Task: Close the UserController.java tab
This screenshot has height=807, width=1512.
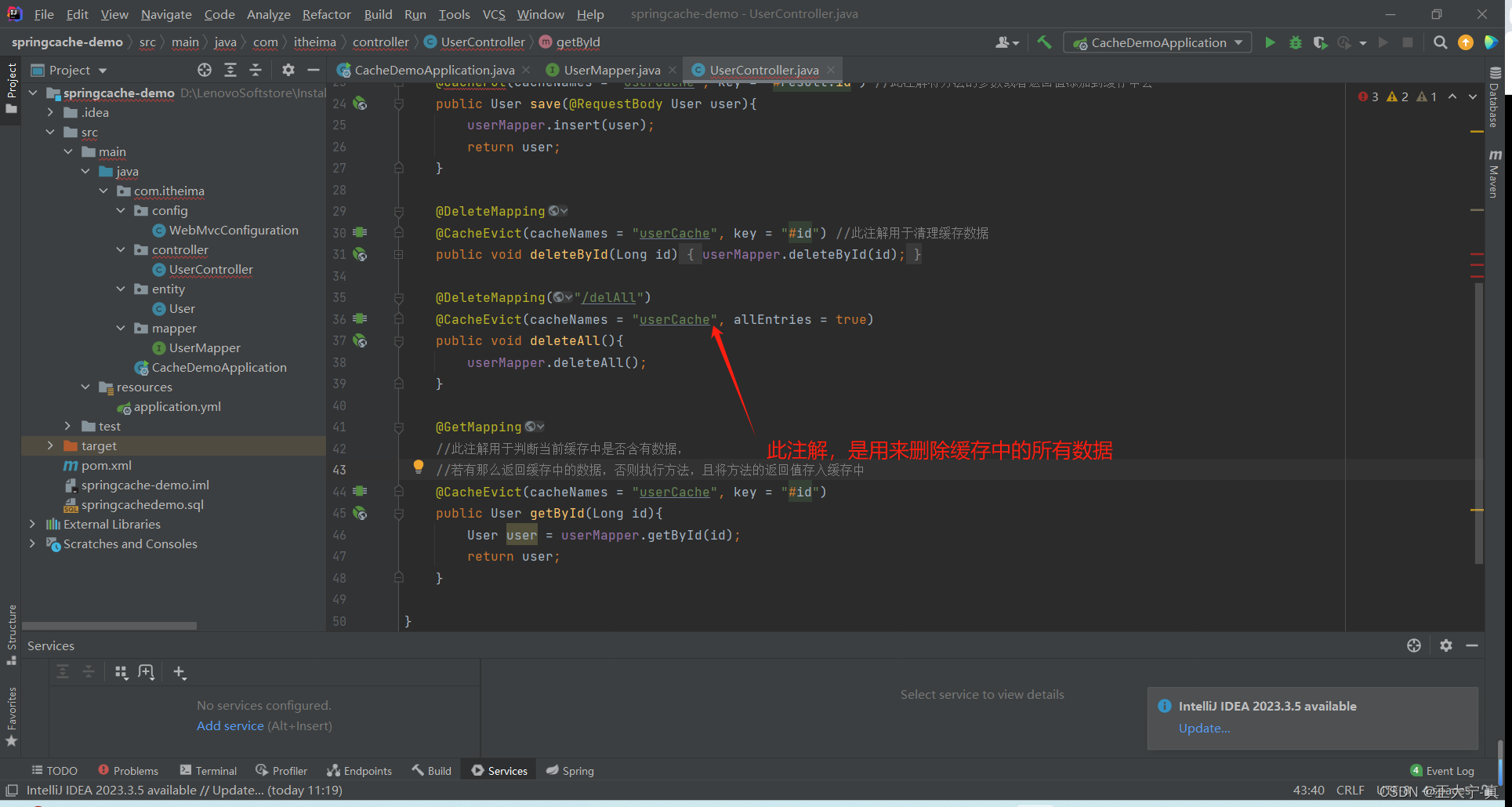Action: (831, 70)
